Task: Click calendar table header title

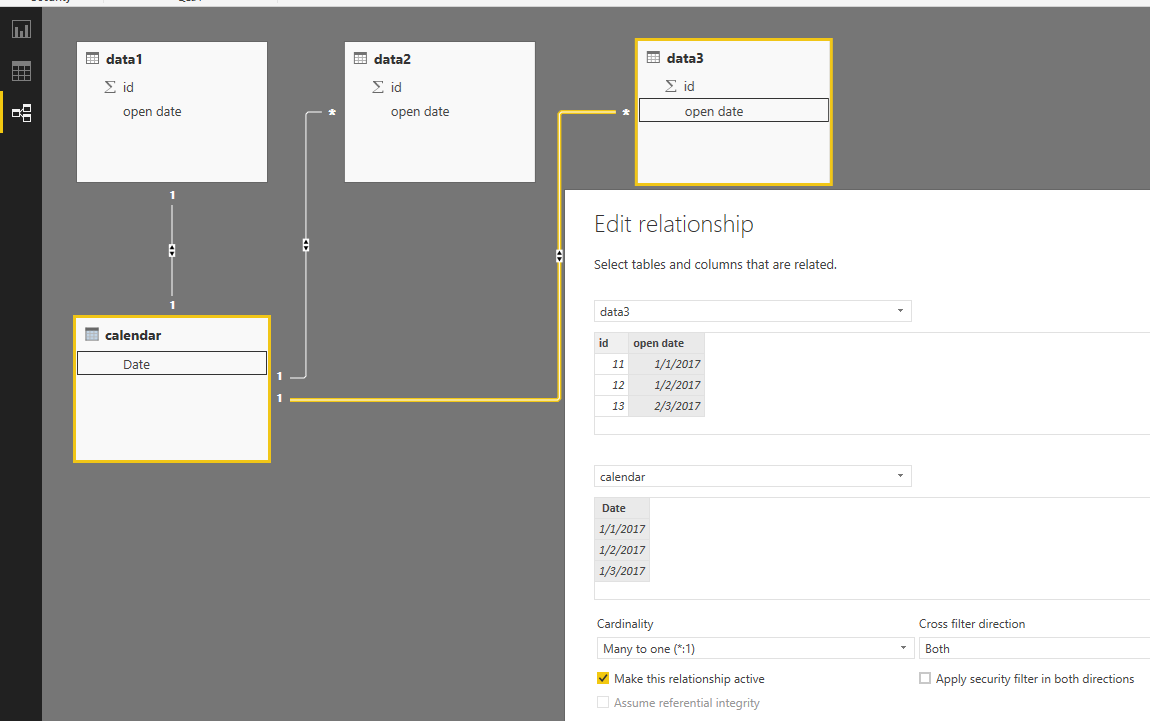Action: (x=133, y=335)
